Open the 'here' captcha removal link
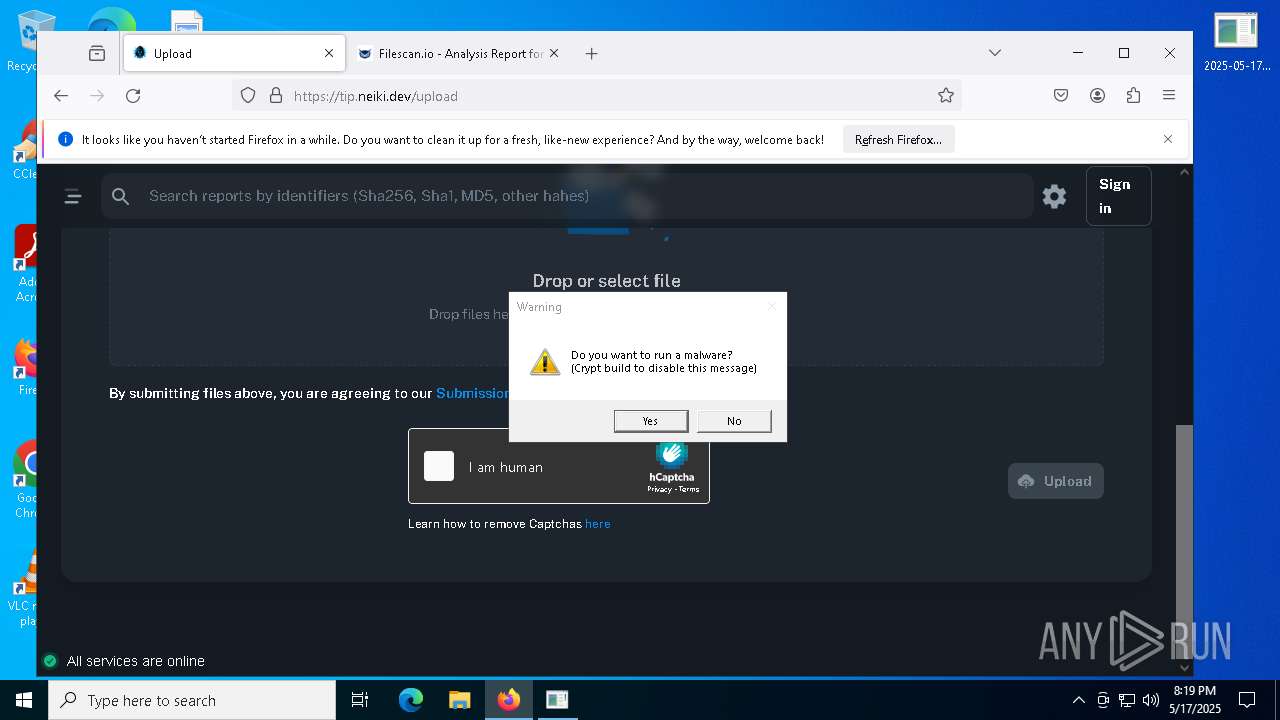Screen dimensions: 1280x720 pyautogui.click(x=598, y=524)
